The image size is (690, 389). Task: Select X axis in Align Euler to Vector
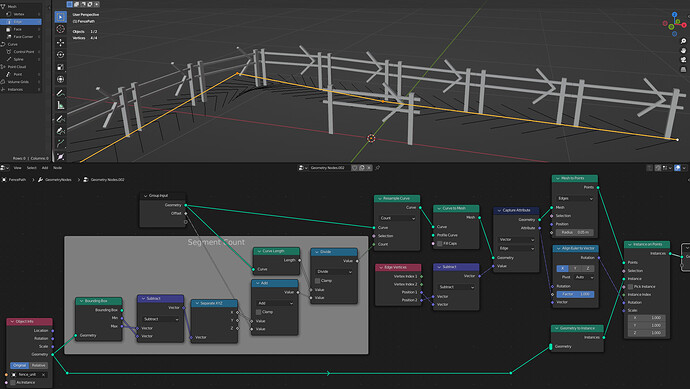[562, 268]
